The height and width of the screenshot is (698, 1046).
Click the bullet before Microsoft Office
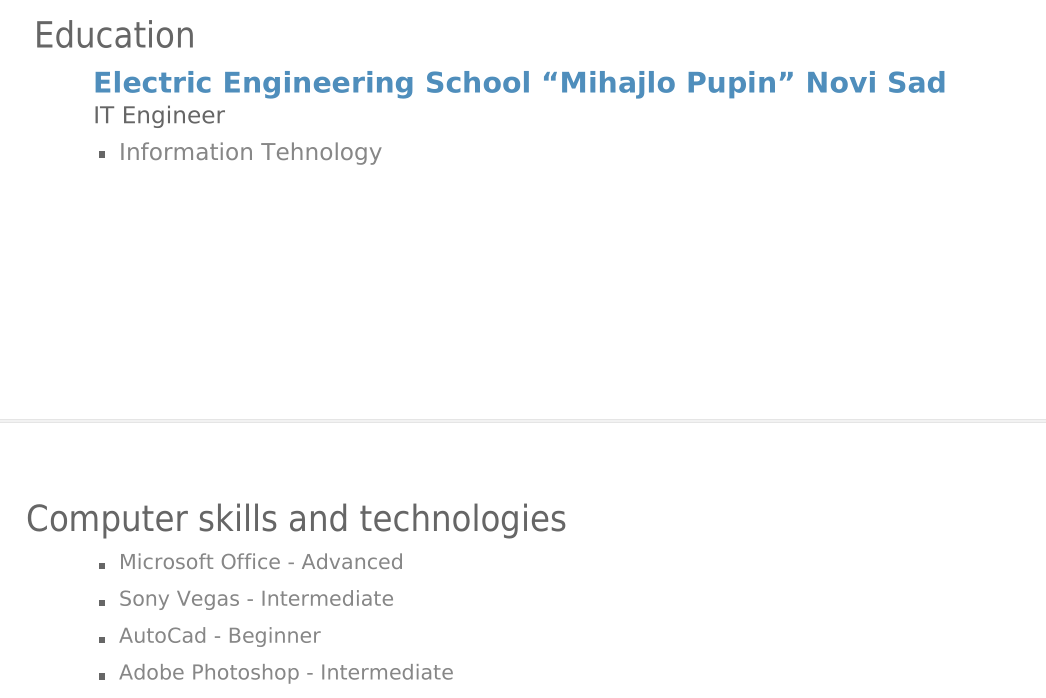(x=103, y=566)
